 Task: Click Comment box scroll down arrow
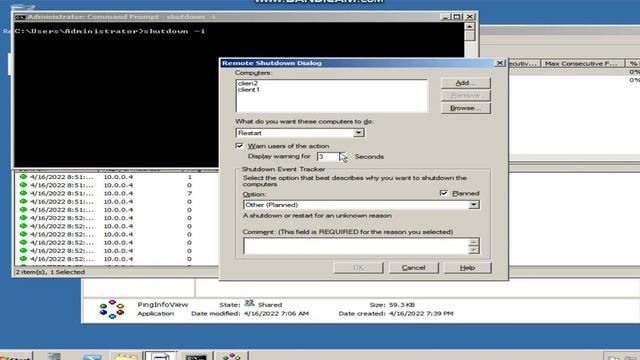click(473, 250)
